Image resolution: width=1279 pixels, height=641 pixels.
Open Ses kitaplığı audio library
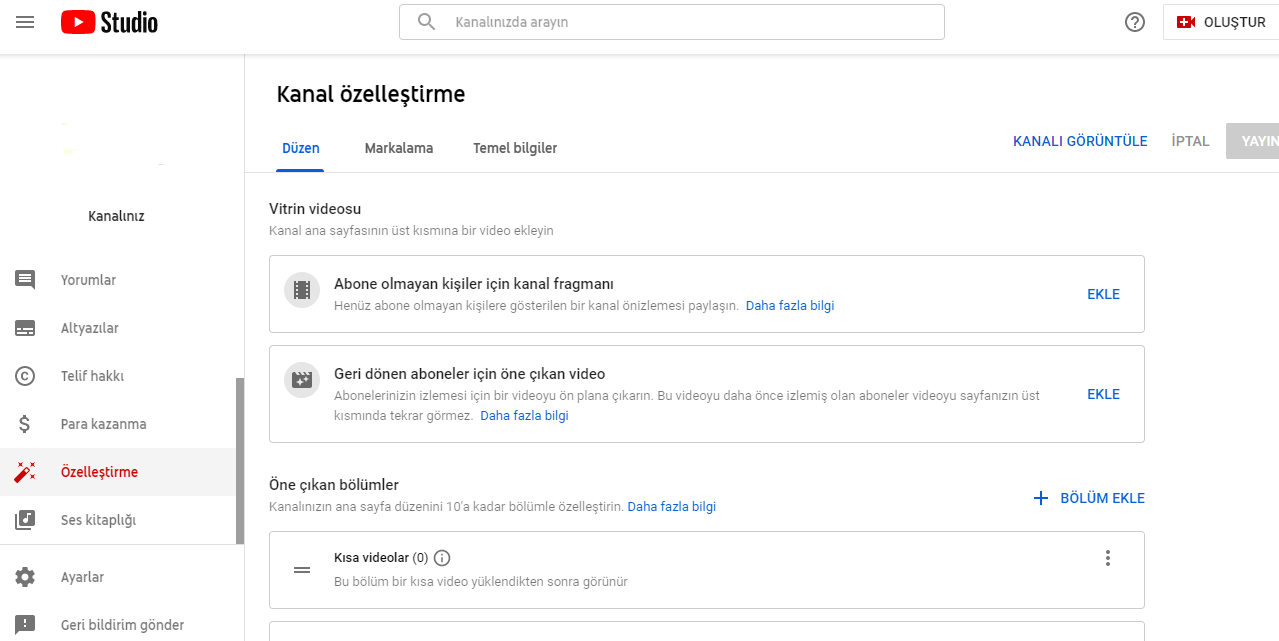98,520
